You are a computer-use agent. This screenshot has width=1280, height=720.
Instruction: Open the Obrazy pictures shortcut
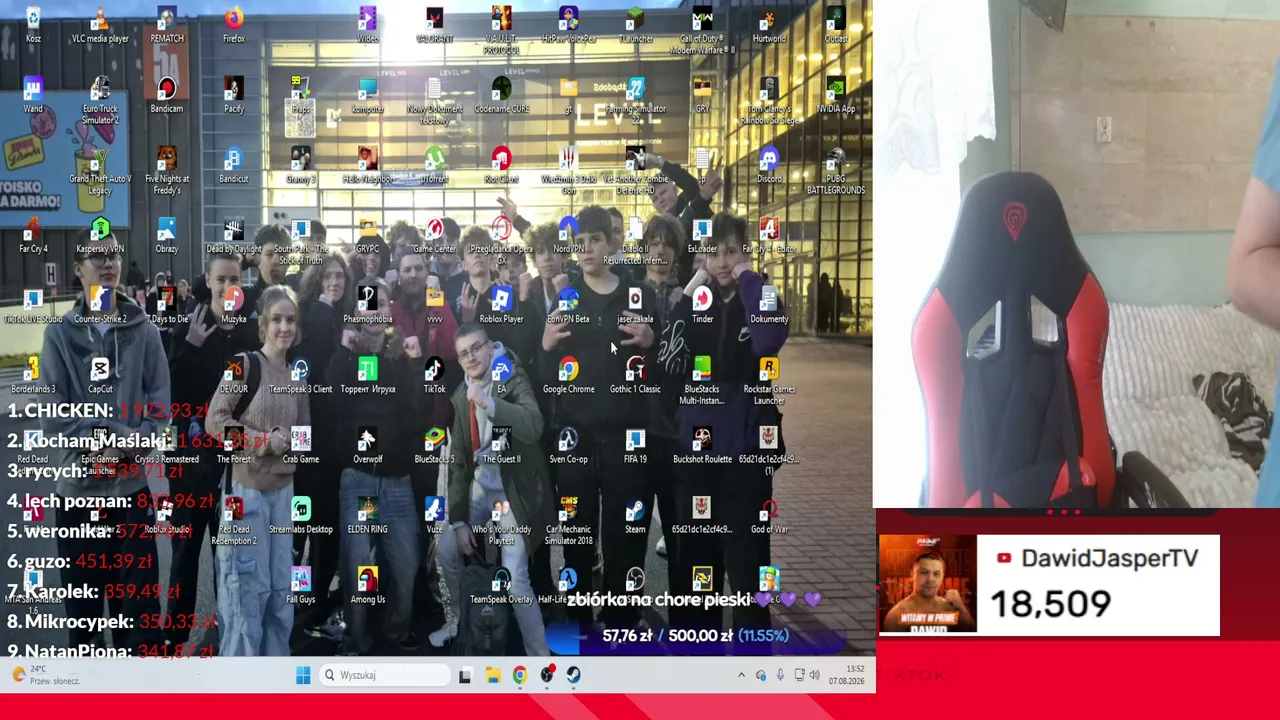click(x=167, y=236)
